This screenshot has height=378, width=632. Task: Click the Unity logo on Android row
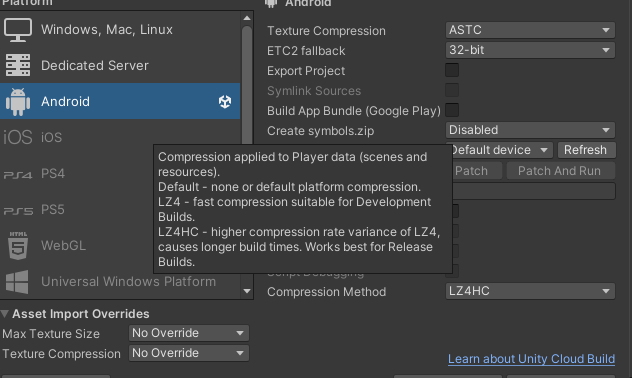point(225,102)
